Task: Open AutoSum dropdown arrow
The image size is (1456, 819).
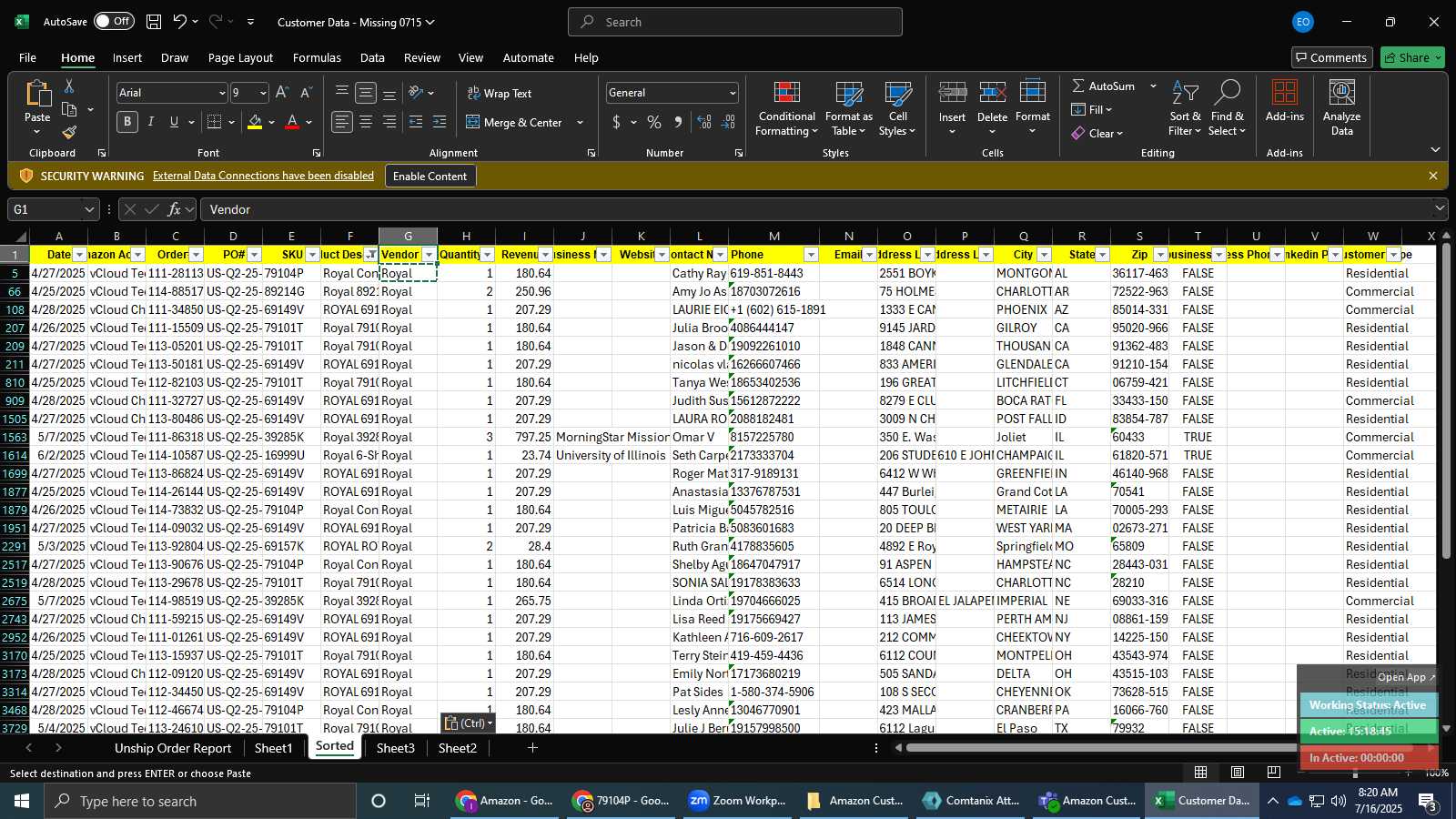Action: pyautogui.click(x=1153, y=86)
